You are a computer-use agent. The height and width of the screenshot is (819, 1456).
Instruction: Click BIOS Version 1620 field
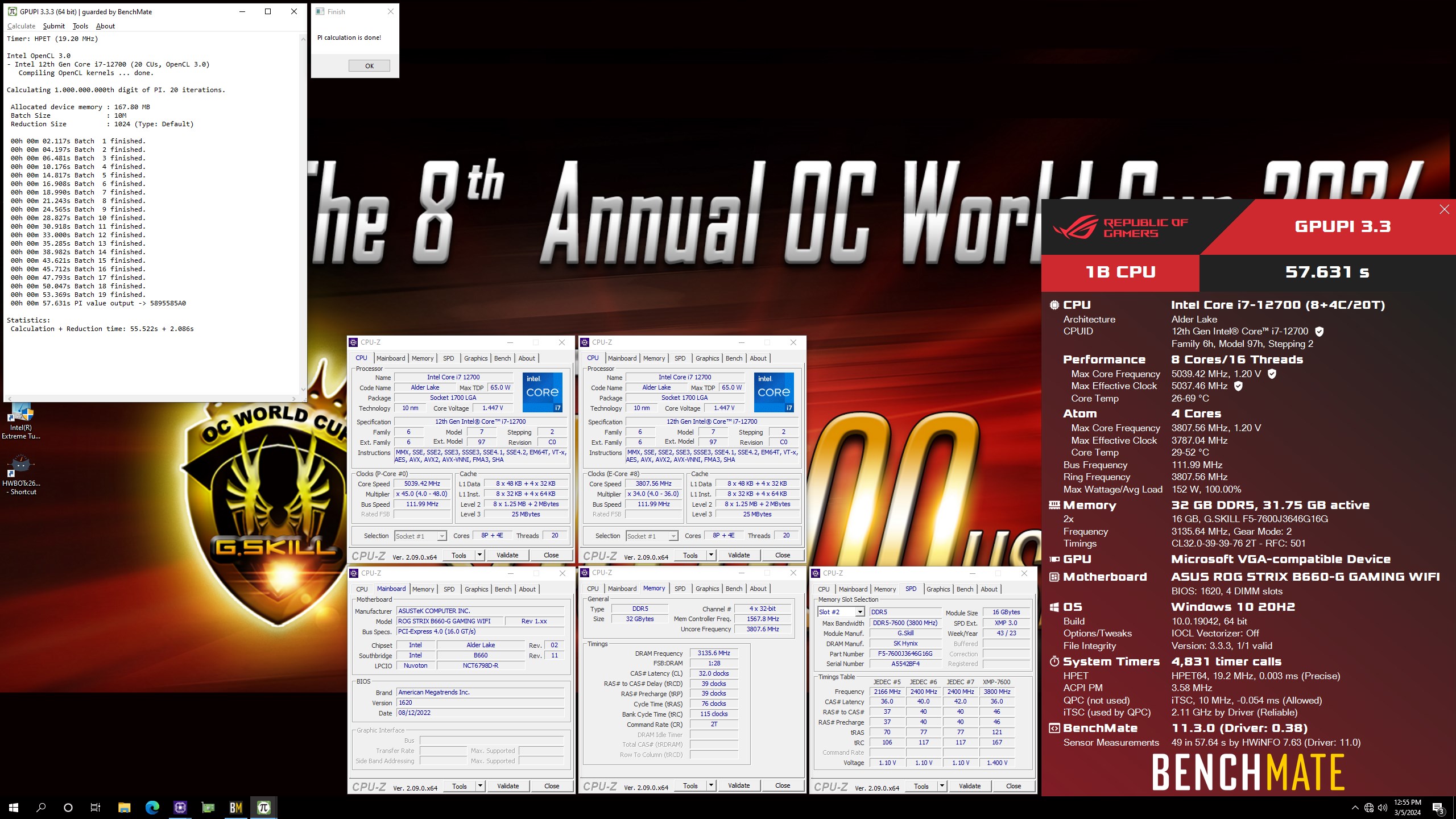tap(481, 702)
